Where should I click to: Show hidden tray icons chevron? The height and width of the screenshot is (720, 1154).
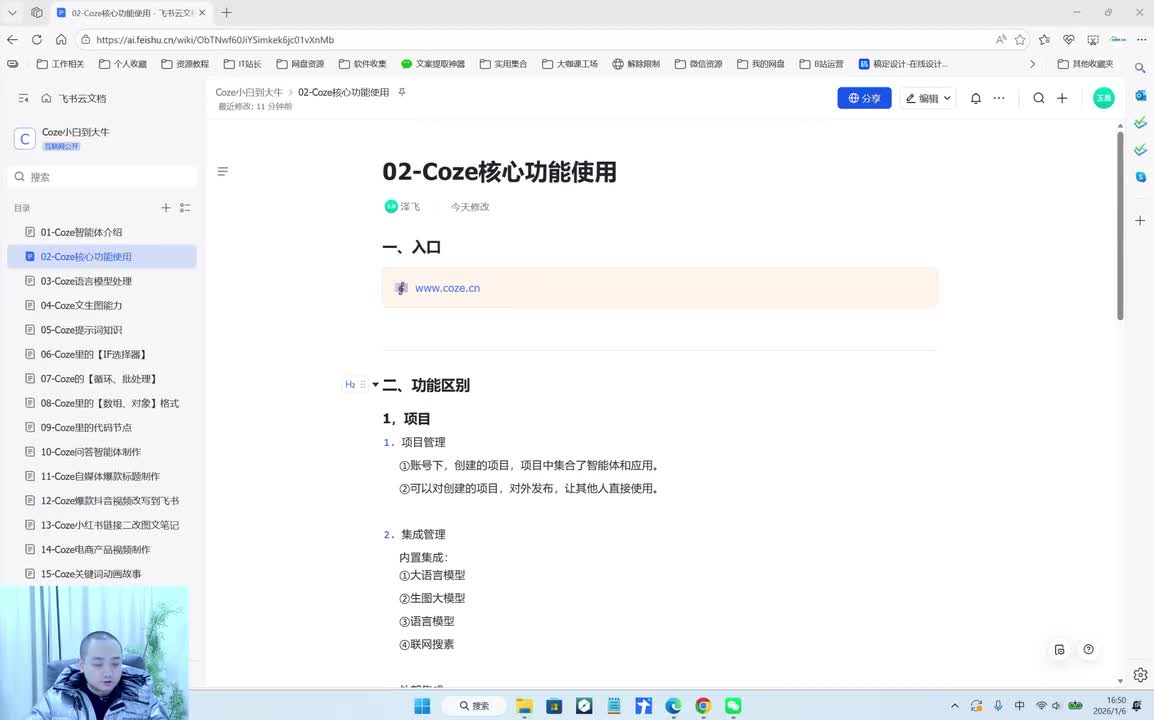coord(955,706)
